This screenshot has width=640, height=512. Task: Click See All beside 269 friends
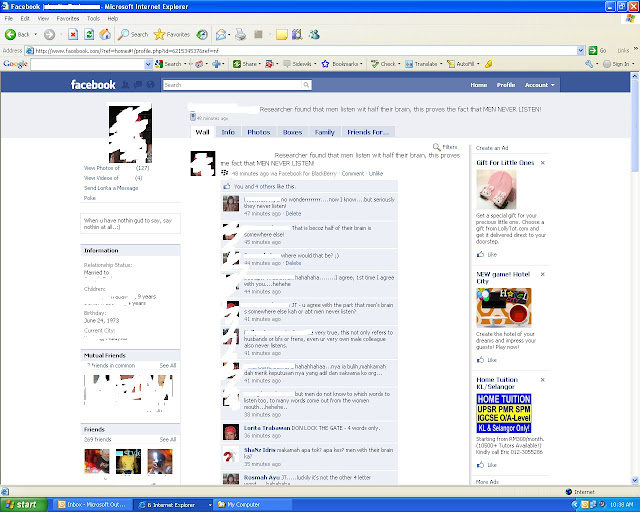(168, 439)
